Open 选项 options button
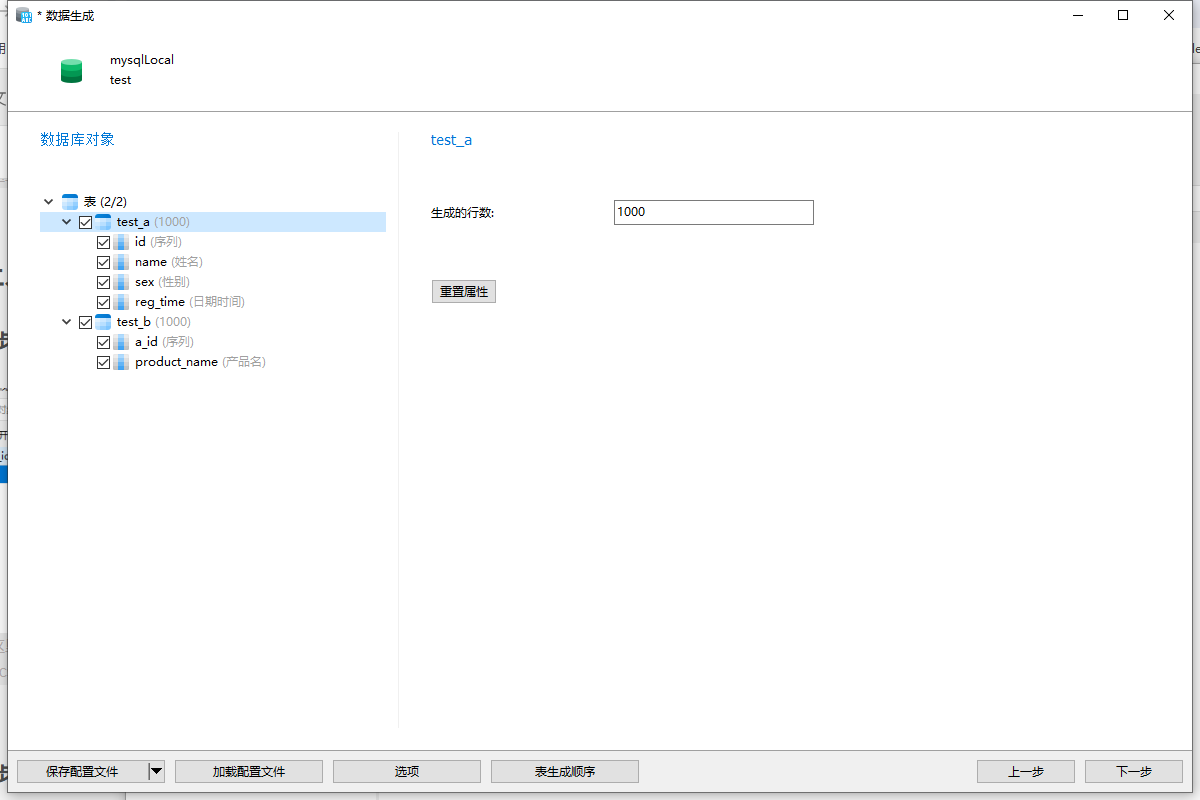 pos(407,771)
